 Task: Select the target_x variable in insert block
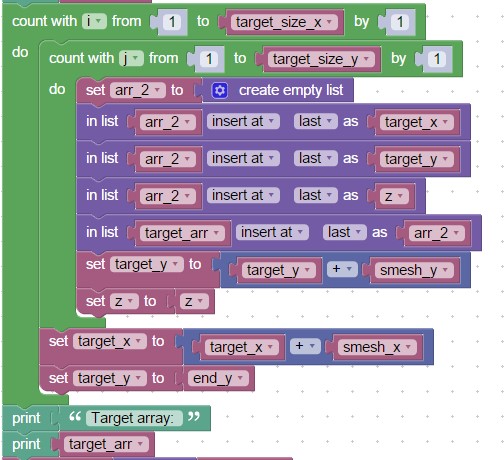[416, 122]
